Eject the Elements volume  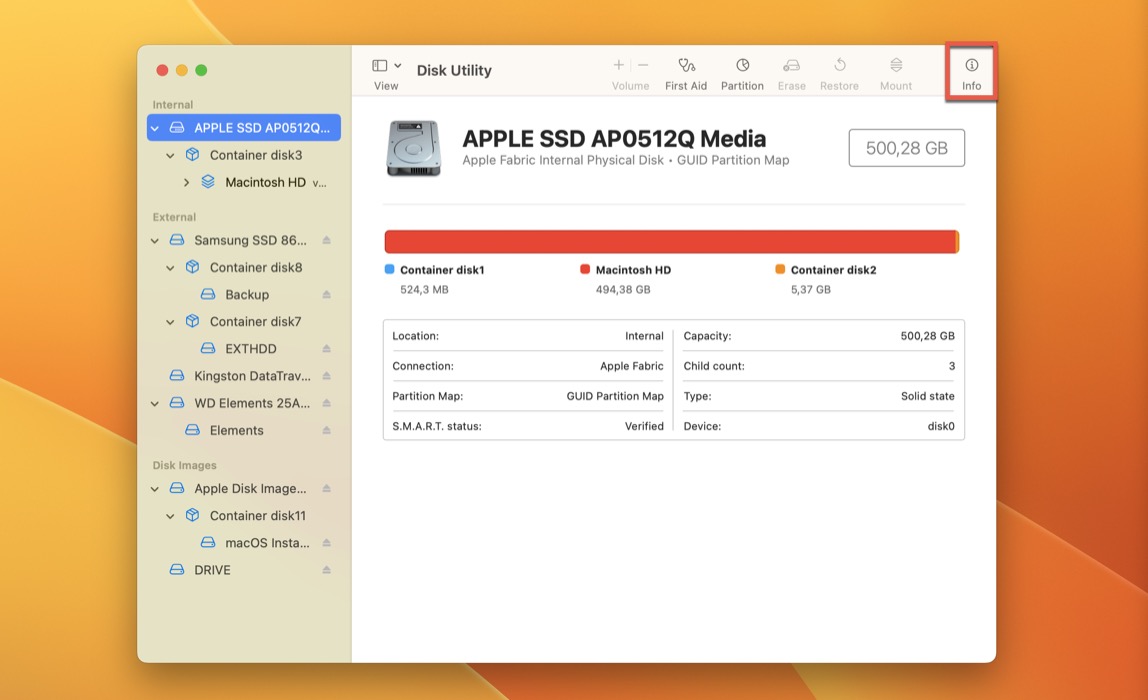326,430
